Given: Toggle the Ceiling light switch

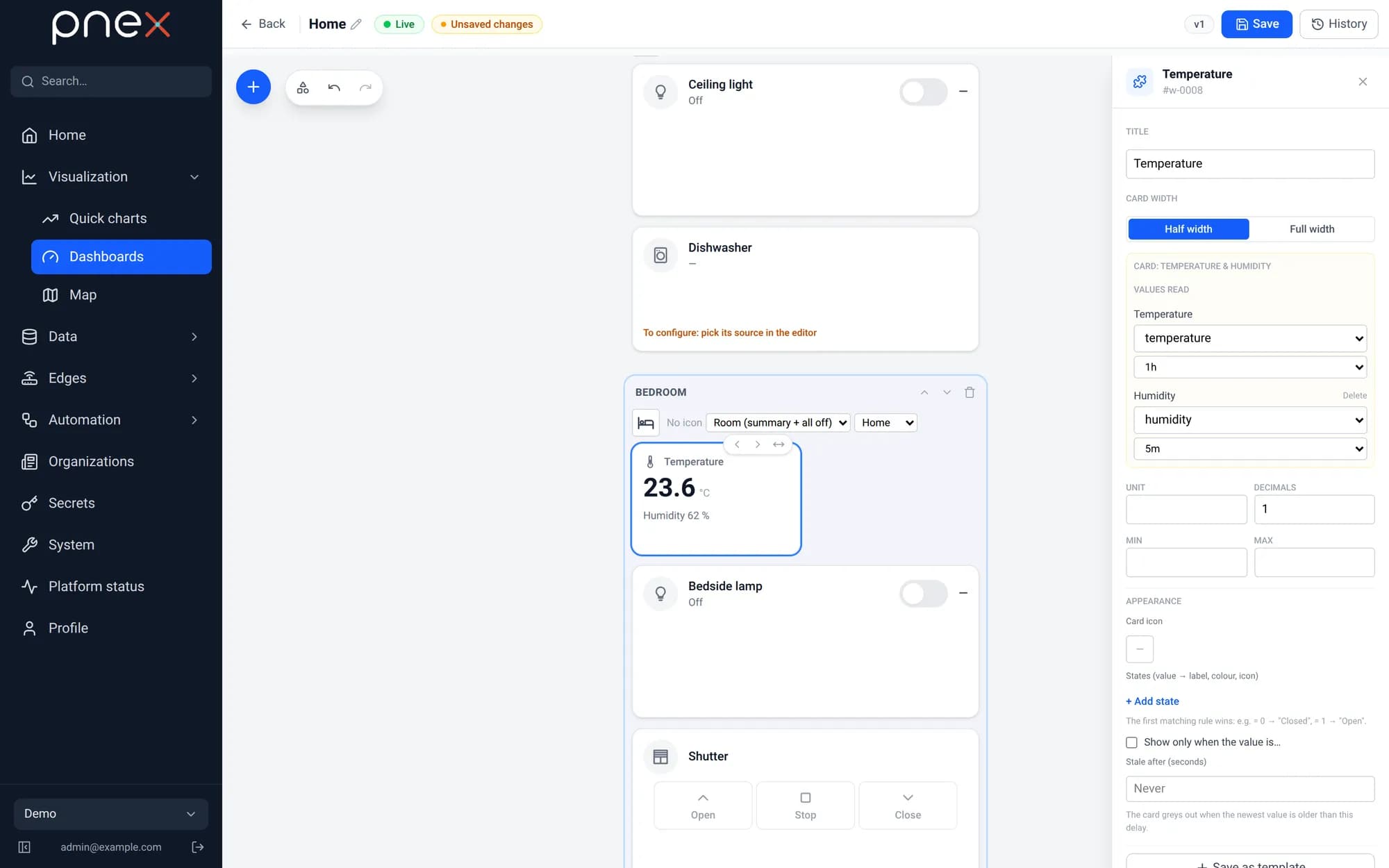Looking at the screenshot, I should point(923,92).
